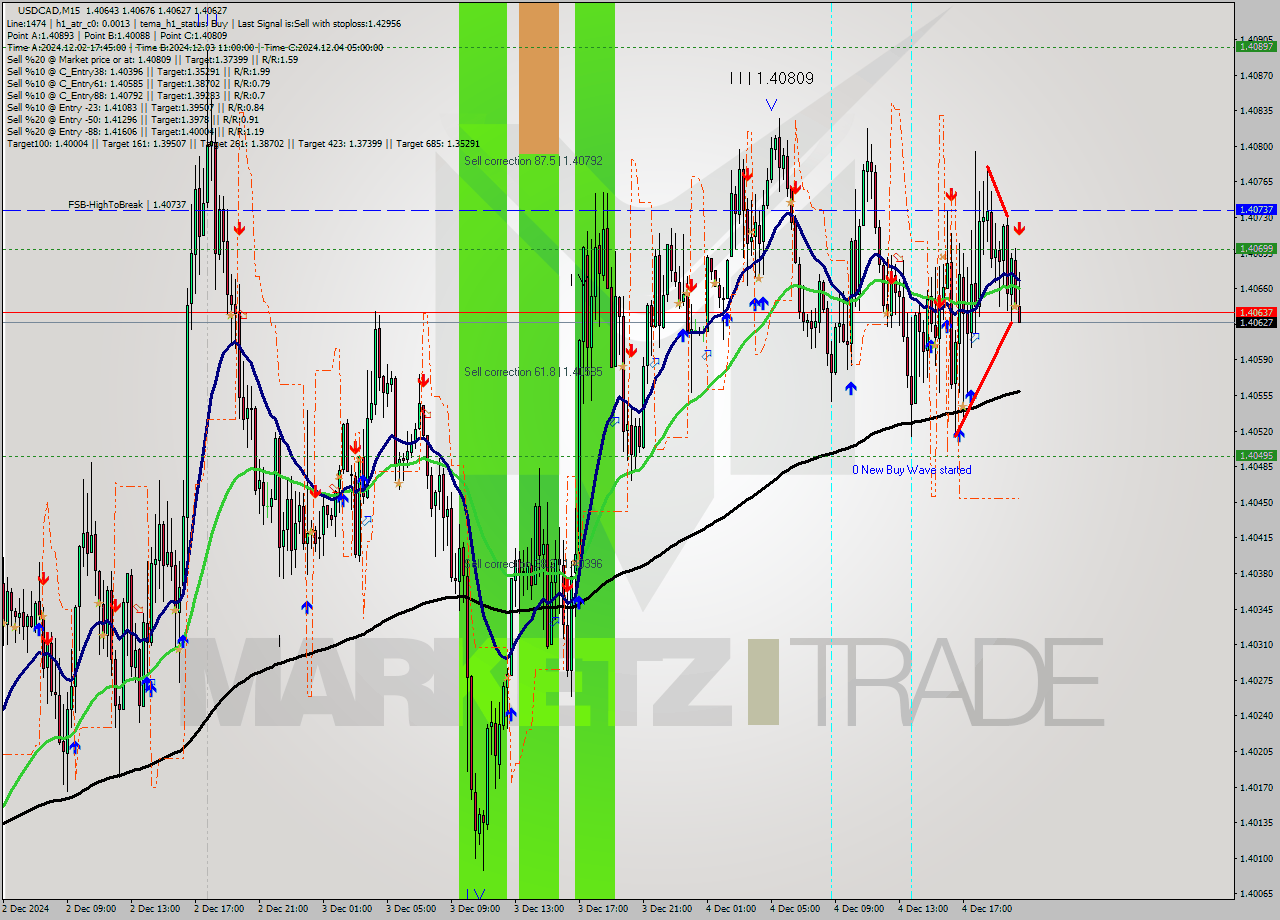Viewport: 1280px width, 920px height.
Task: Click the '2 Dec 21:00' time label
Action: pyautogui.click(x=282, y=909)
